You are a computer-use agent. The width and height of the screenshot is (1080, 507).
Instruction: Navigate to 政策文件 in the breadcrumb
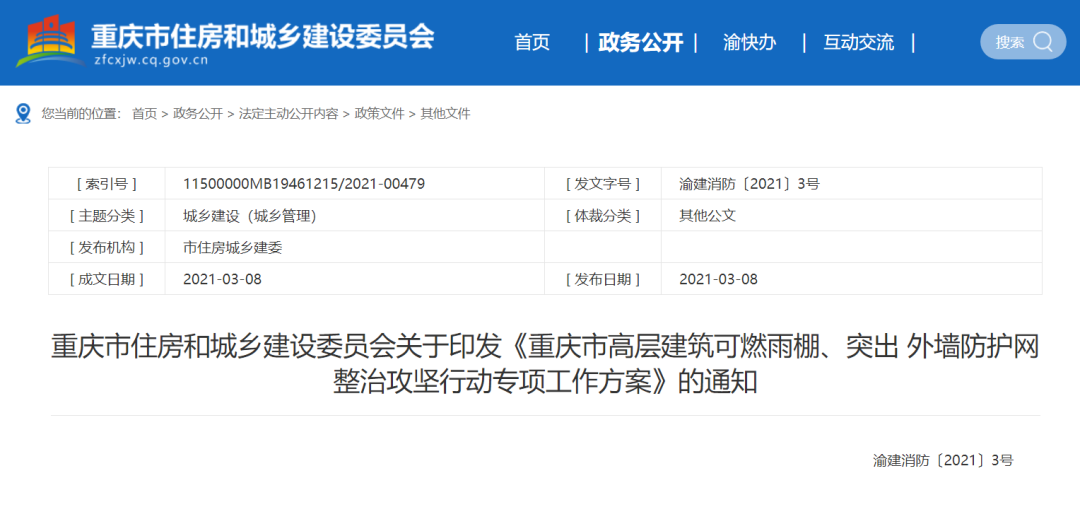click(379, 114)
